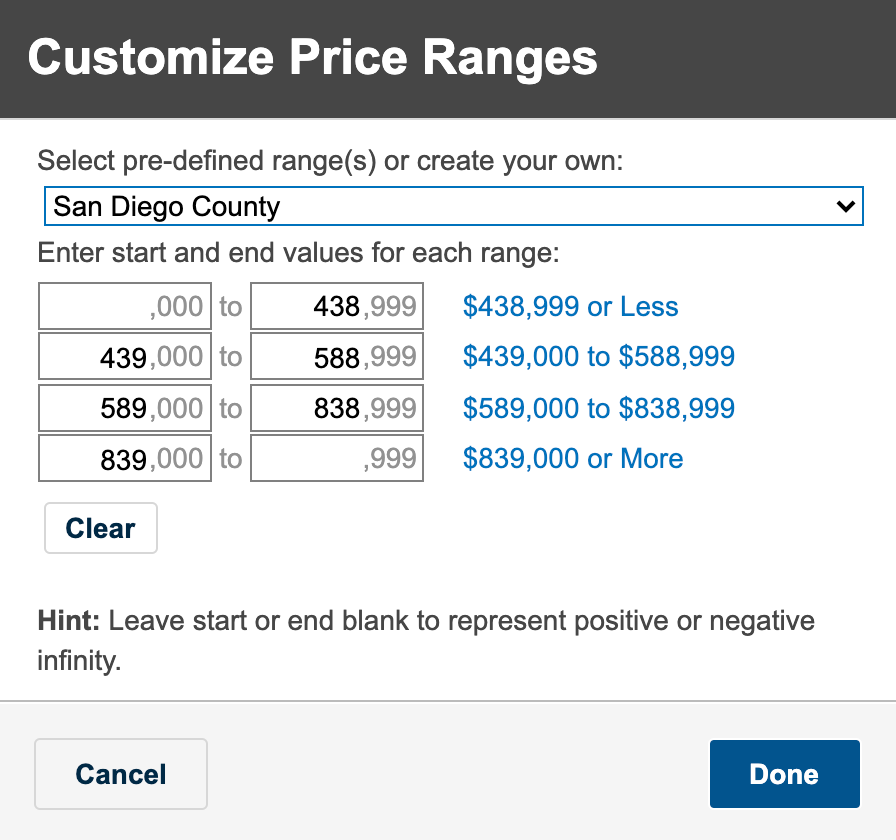This screenshot has width=896, height=840.
Task: Edit the 589 start value field
Action: click(125, 408)
